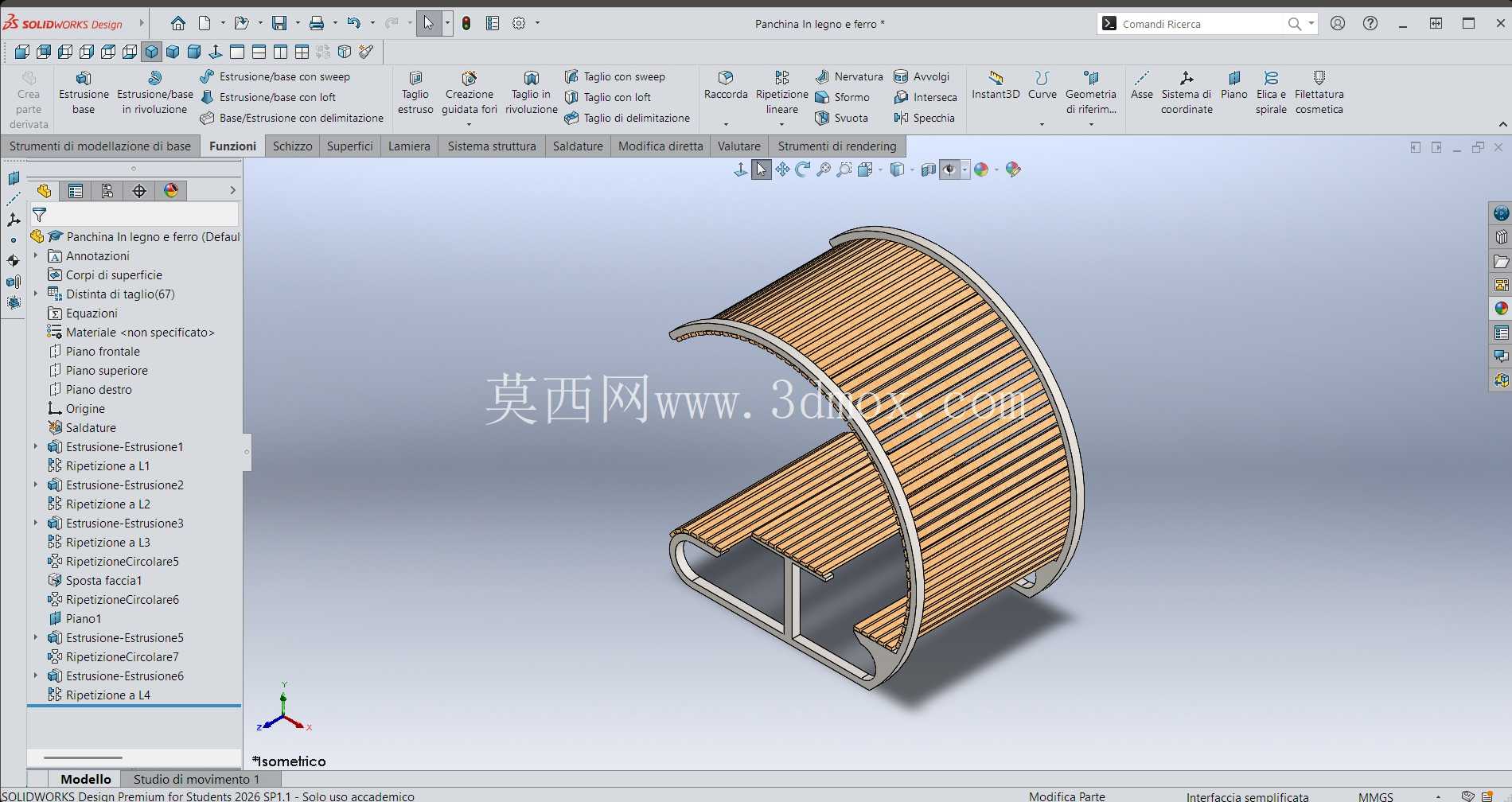Create a new document with the New icon
Screen dimensions: 1512x802
(x=205, y=23)
